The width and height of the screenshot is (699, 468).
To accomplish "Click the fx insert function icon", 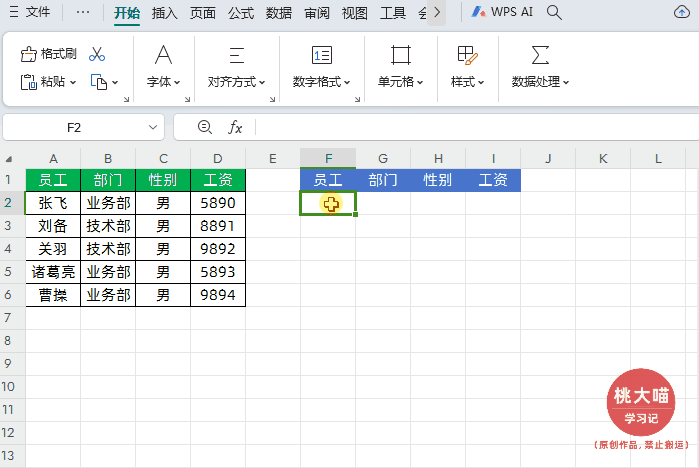I will pyautogui.click(x=236, y=127).
